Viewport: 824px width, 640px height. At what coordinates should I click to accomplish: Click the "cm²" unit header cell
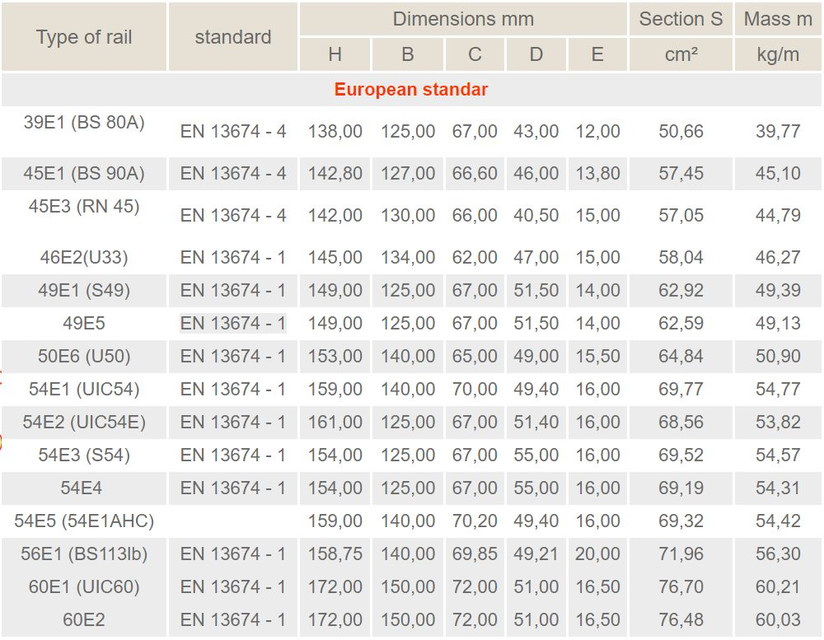click(x=681, y=54)
